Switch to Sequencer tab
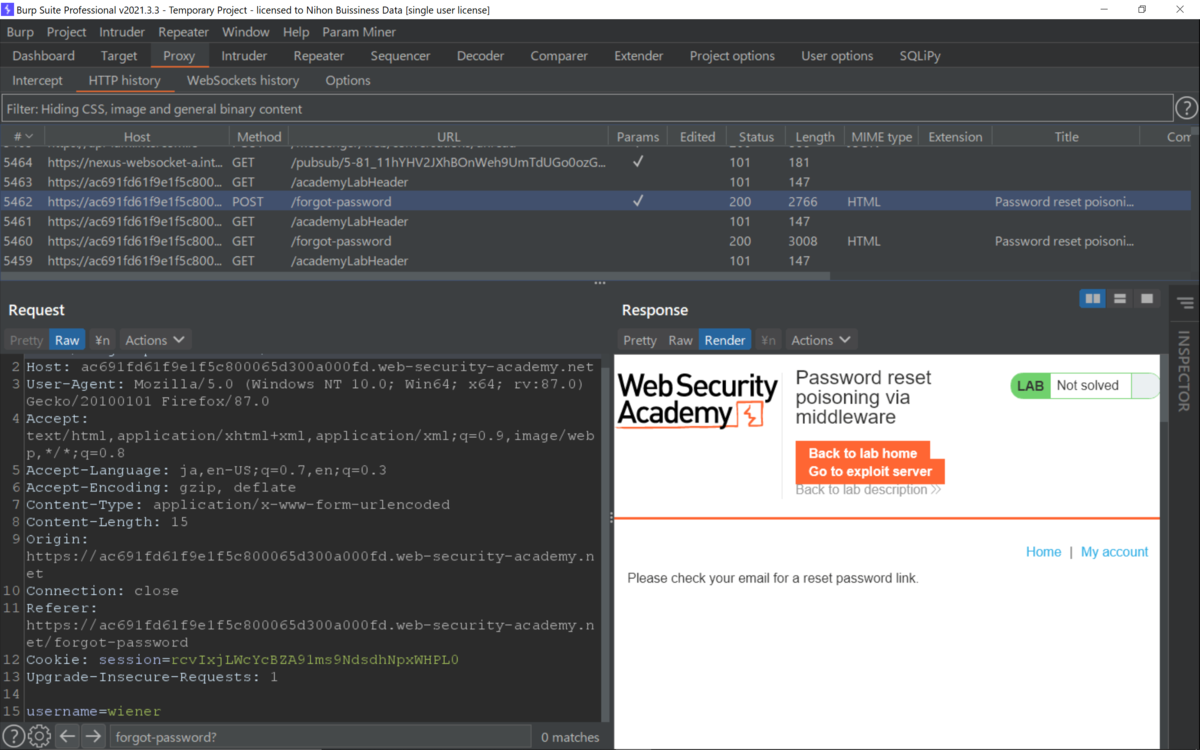The width and height of the screenshot is (1200, 750). (400, 56)
